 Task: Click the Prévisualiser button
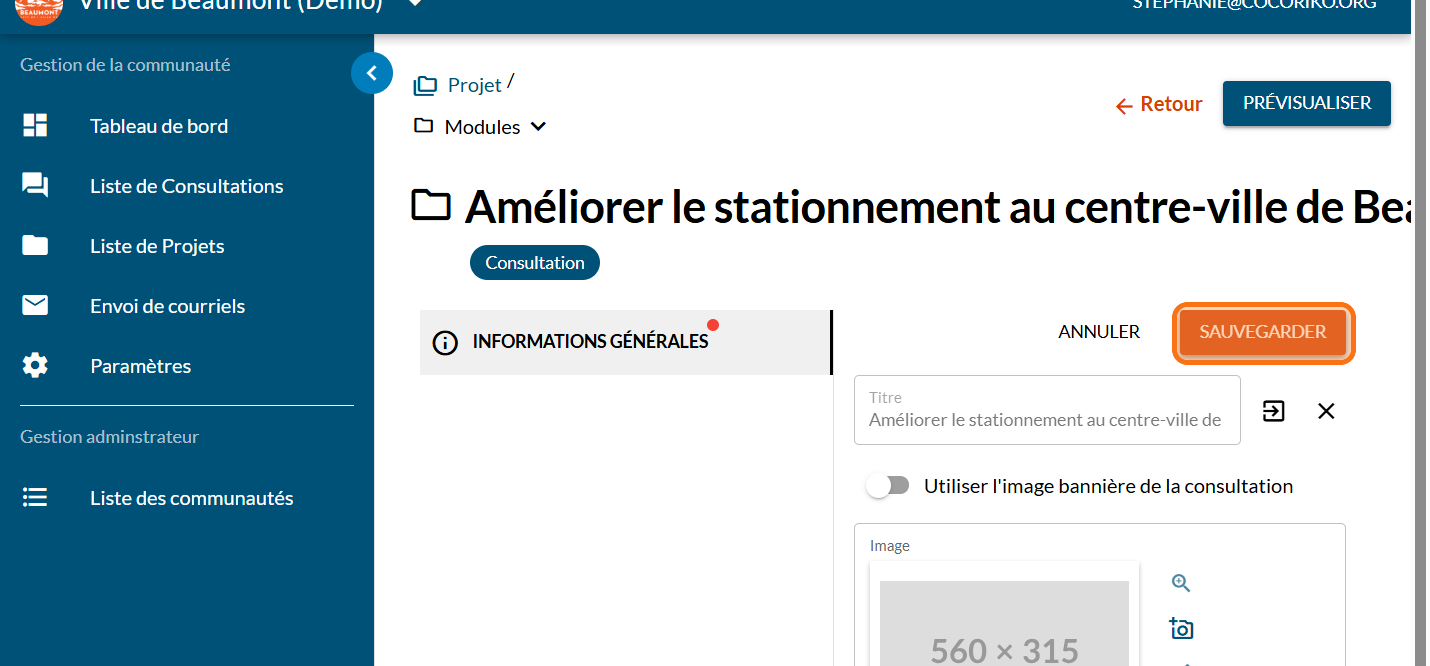1306,103
